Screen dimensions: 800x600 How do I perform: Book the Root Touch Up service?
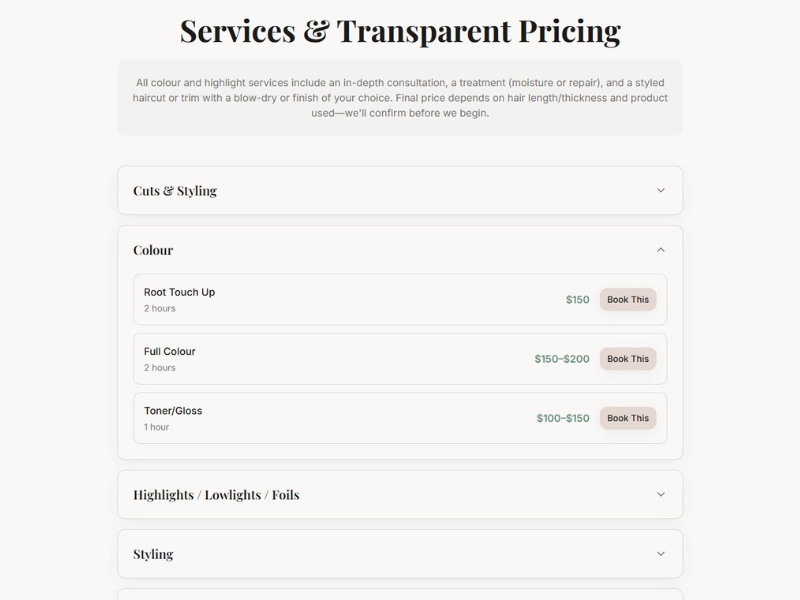628,299
